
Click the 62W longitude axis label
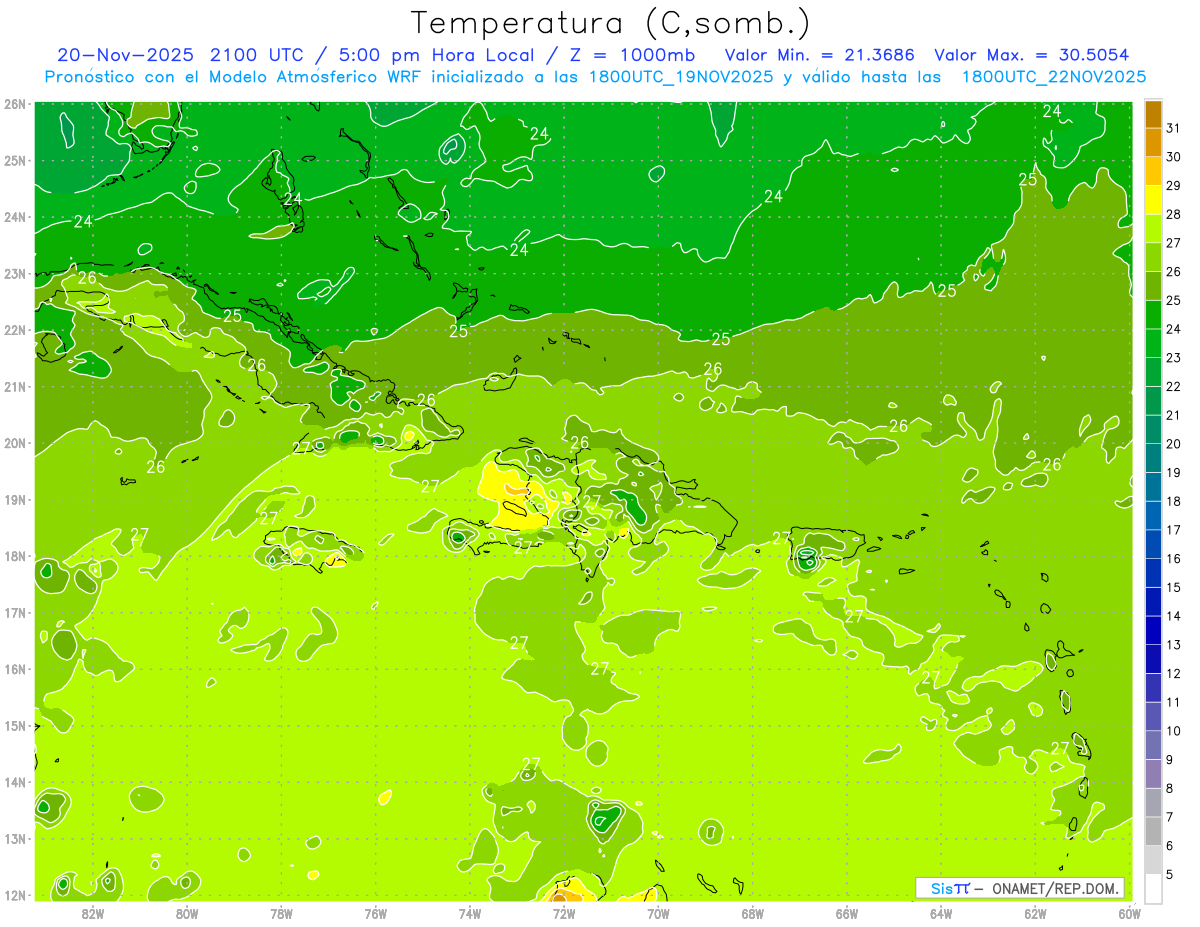[x=1035, y=912]
